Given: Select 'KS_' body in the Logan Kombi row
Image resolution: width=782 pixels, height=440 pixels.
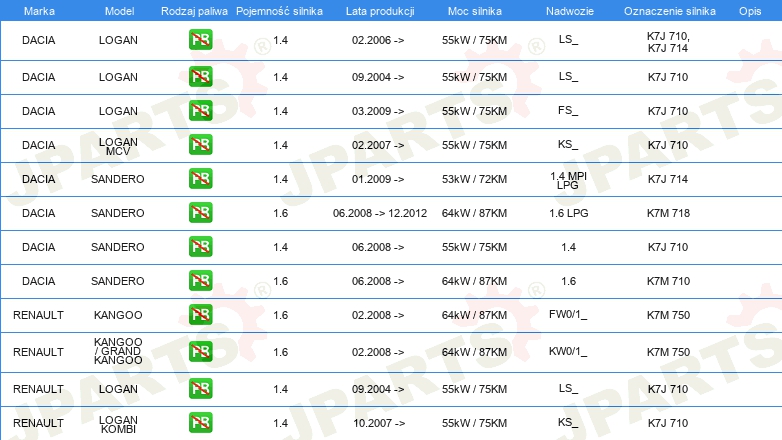Looking at the screenshot, I should (568, 422).
